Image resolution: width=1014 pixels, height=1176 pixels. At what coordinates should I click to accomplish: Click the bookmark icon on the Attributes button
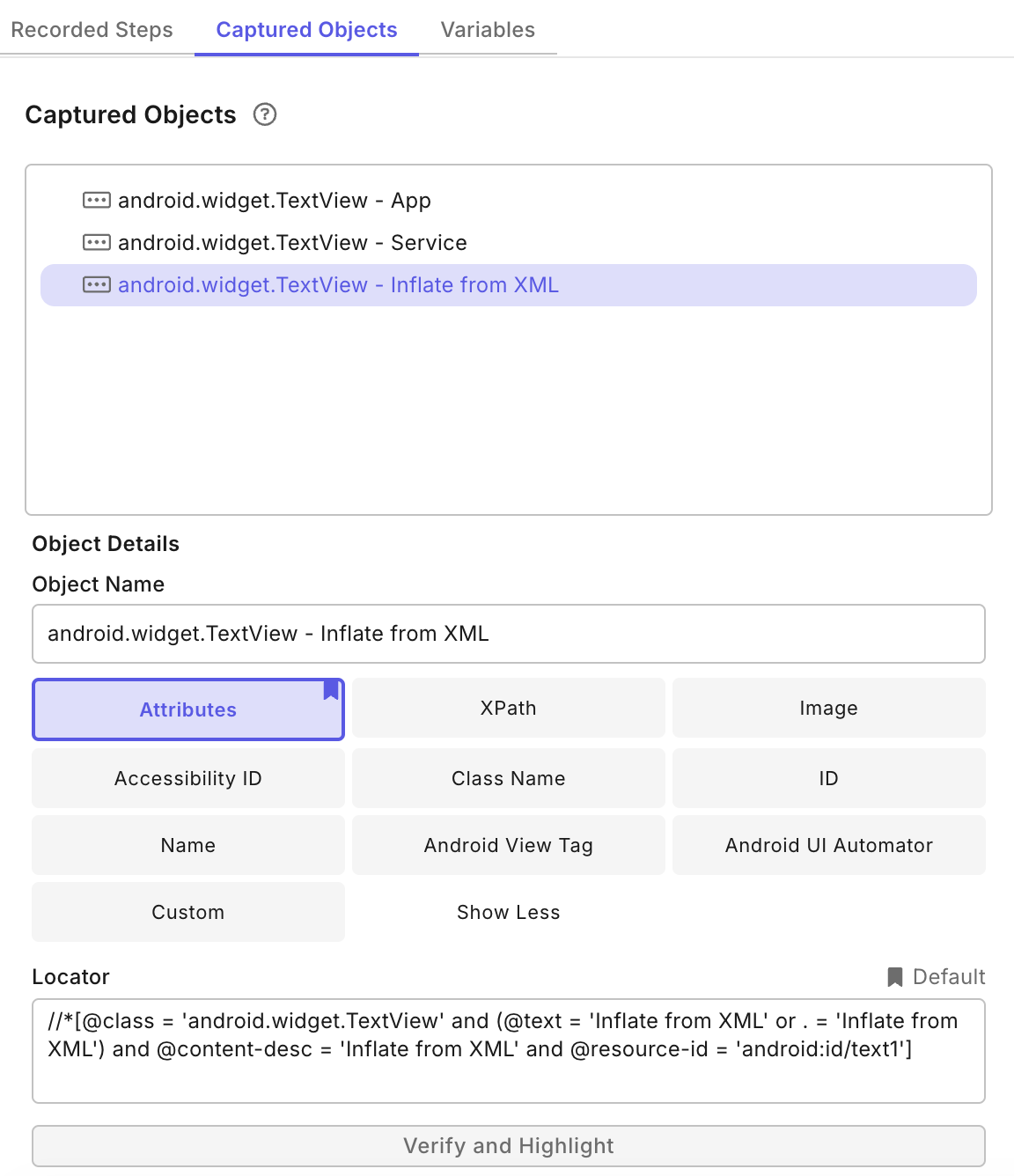tap(330, 692)
